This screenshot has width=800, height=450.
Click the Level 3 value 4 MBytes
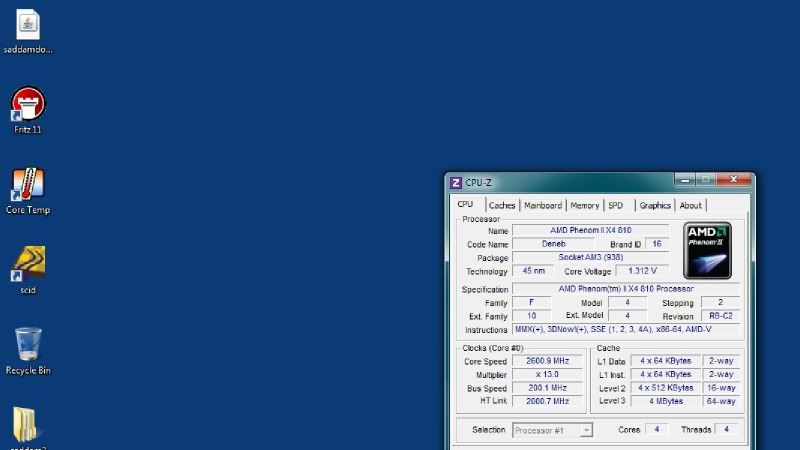tap(665, 401)
